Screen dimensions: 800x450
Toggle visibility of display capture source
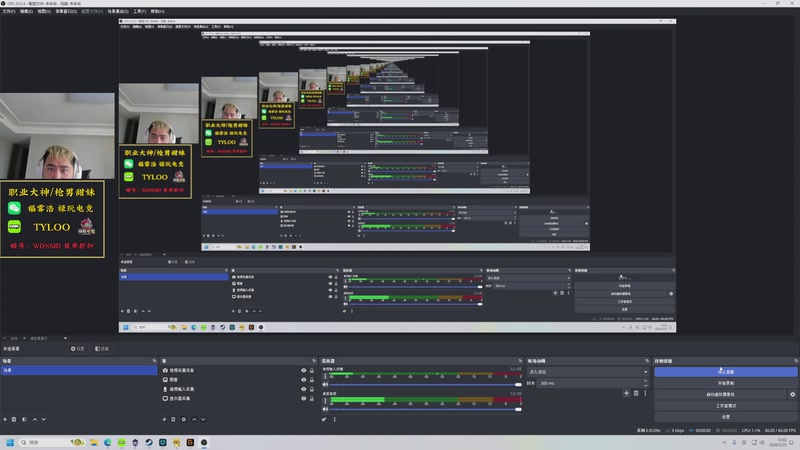304,398
